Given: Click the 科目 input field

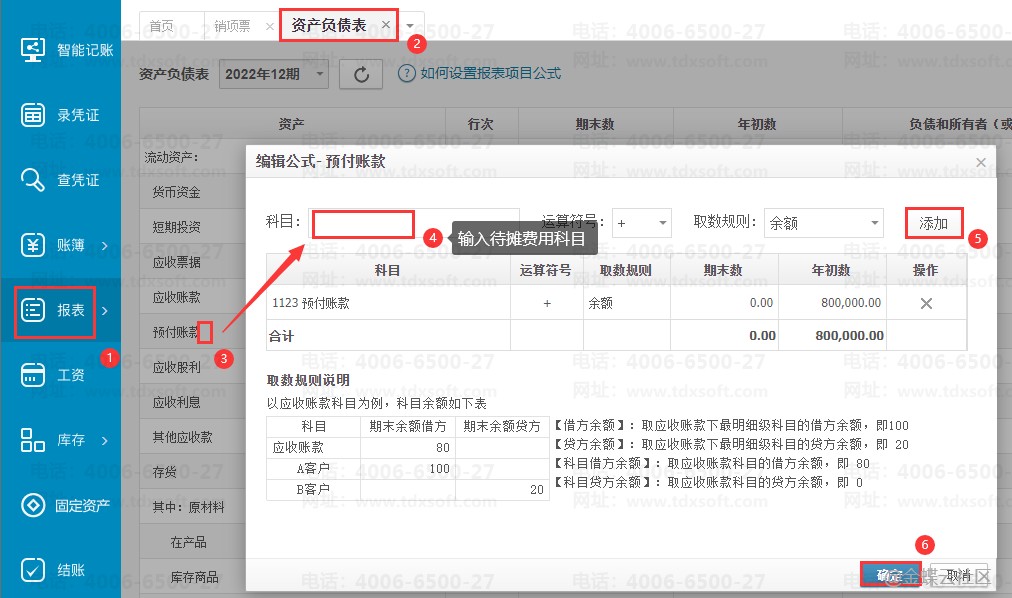Looking at the screenshot, I should (363, 224).
